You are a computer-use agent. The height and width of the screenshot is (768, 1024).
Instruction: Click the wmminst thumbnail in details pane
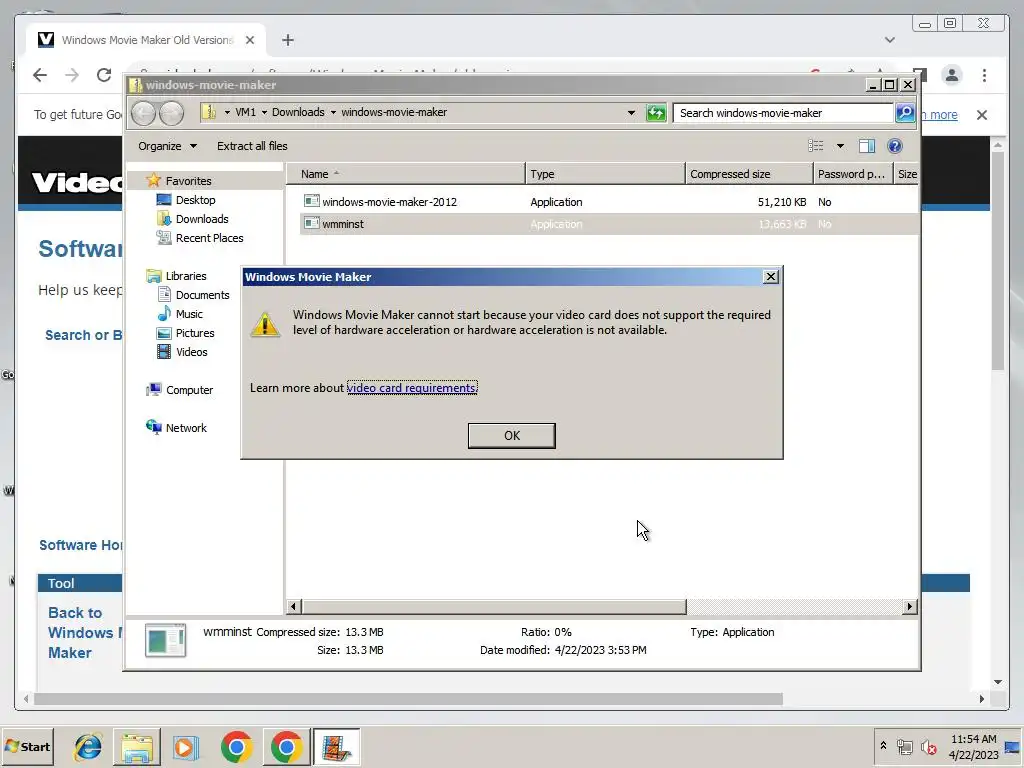165,641
